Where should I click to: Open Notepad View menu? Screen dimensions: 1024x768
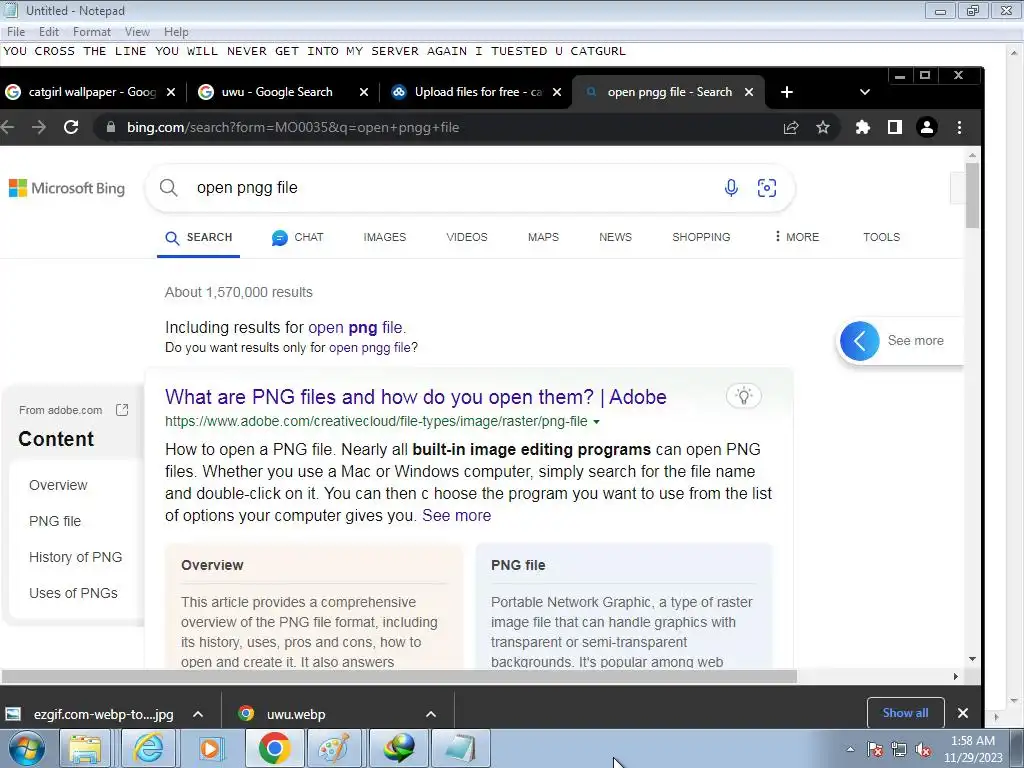pyautogui.click(x=137, y=32)
